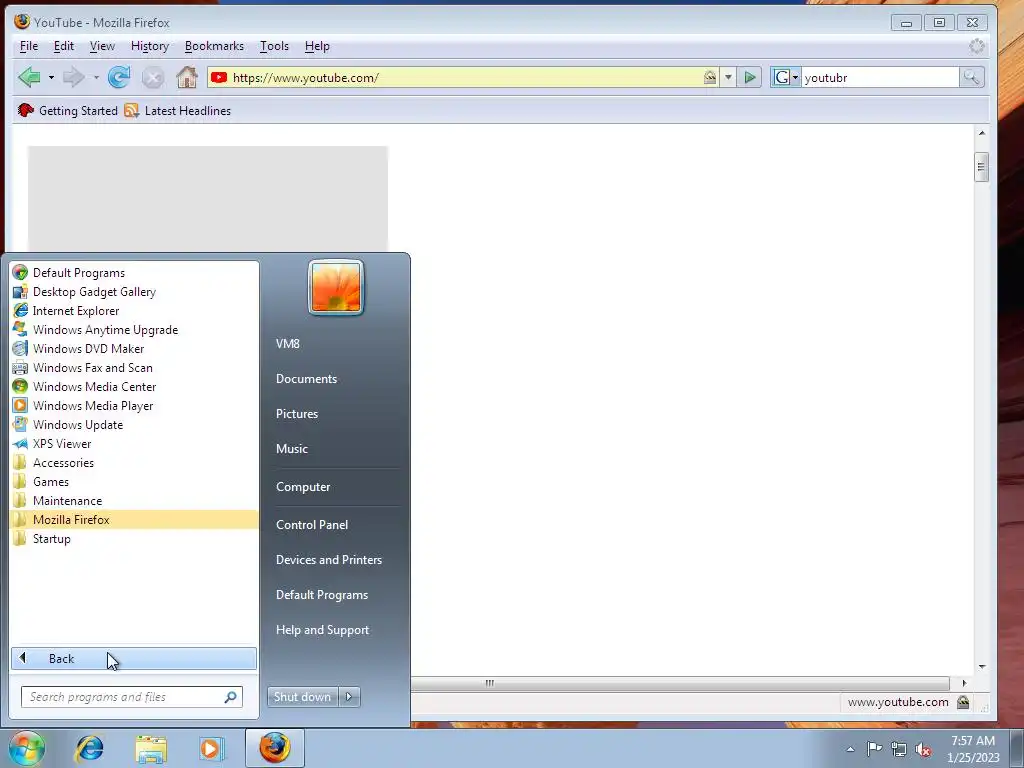The image size is (1024, 768).
Task: Open the View menu
Action: (102, 46)
